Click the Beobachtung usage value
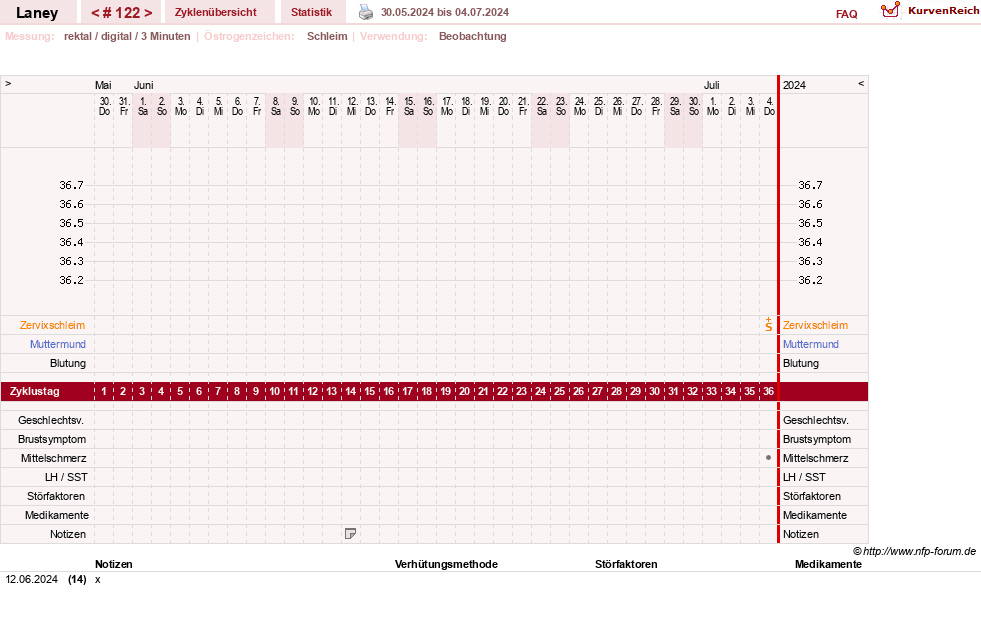Image resolution: width=981 pixels, height=623 pixels. [x=472, y=36]
